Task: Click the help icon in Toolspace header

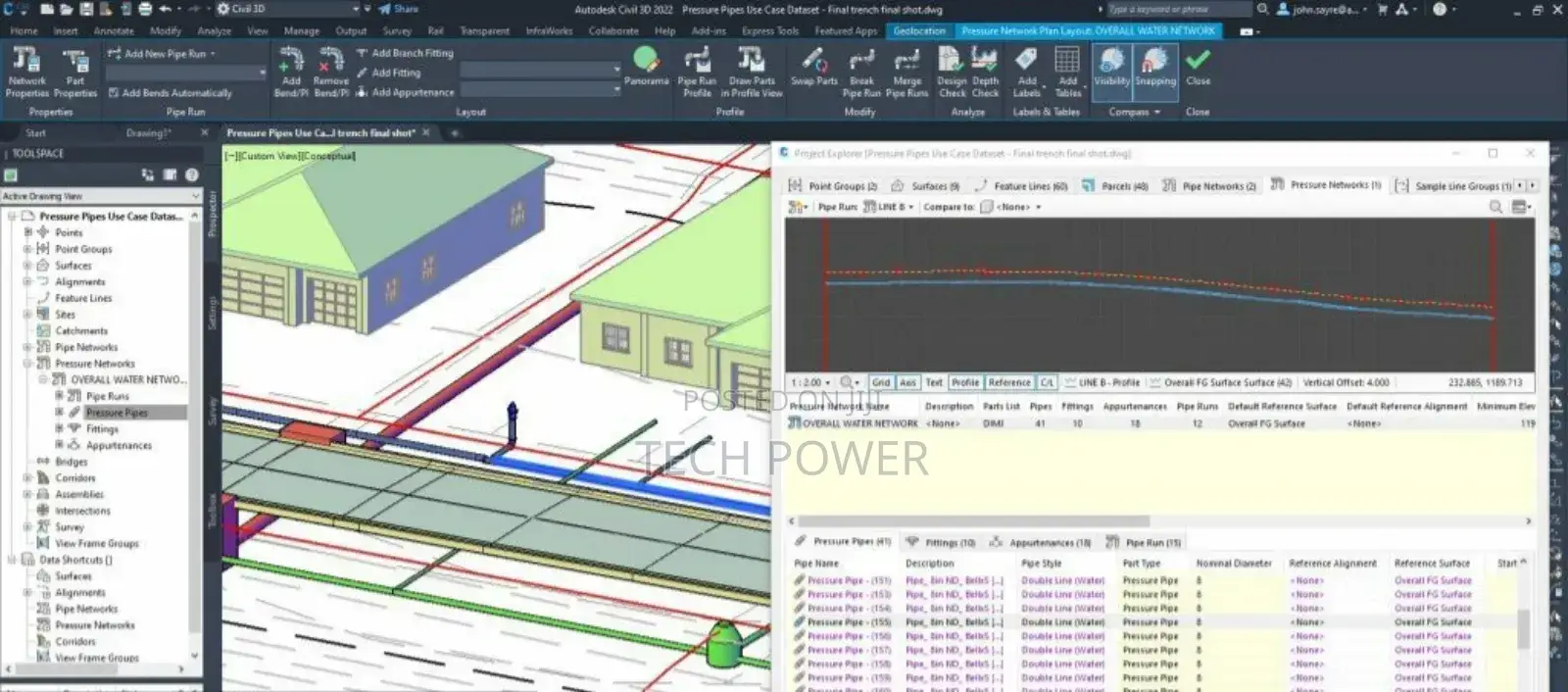Action: pyautogui.click(x=192, y=174)
